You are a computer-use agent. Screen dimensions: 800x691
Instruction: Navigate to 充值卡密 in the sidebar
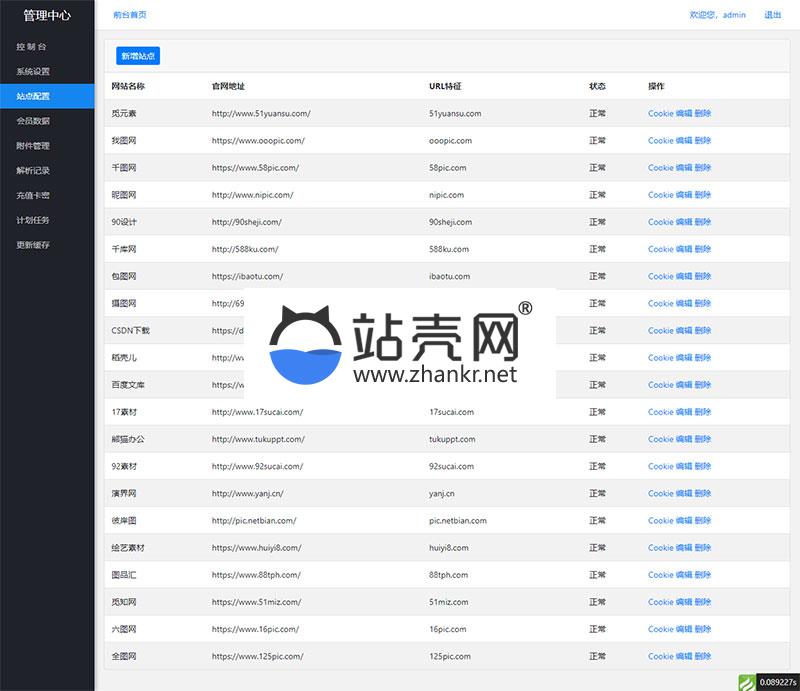pos(33,196)
